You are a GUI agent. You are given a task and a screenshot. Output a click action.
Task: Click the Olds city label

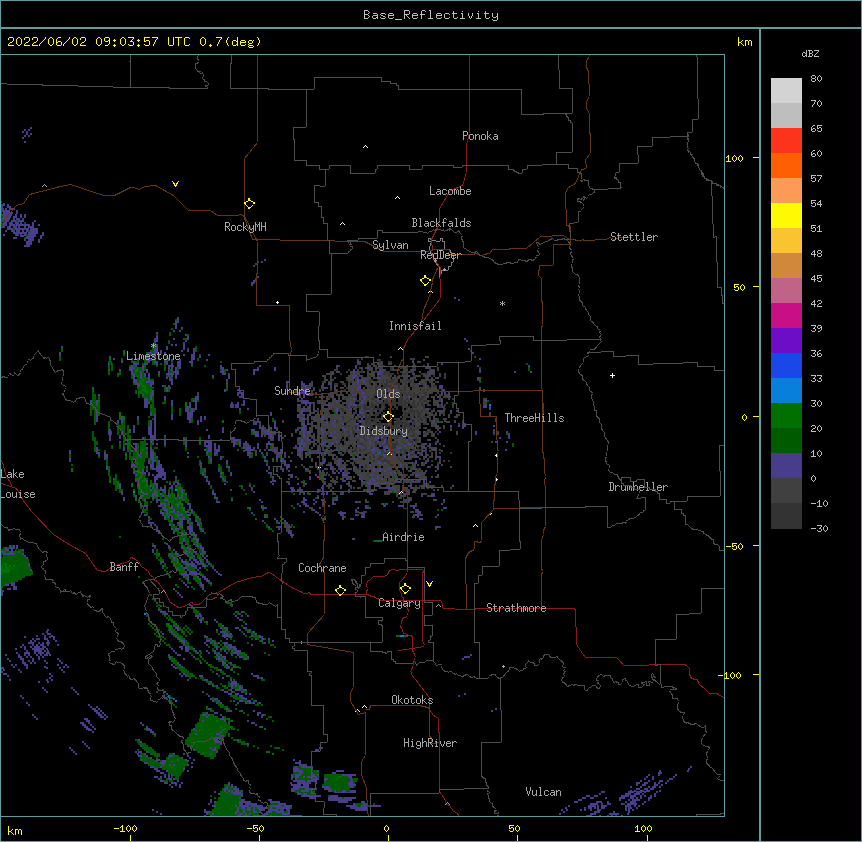pyautogui.click(x=388, y=394)
